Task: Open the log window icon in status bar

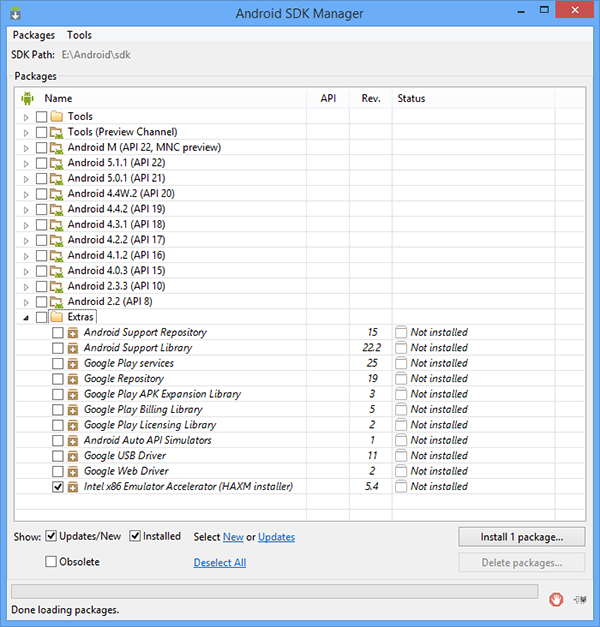Action: click(x=580, y=599)
